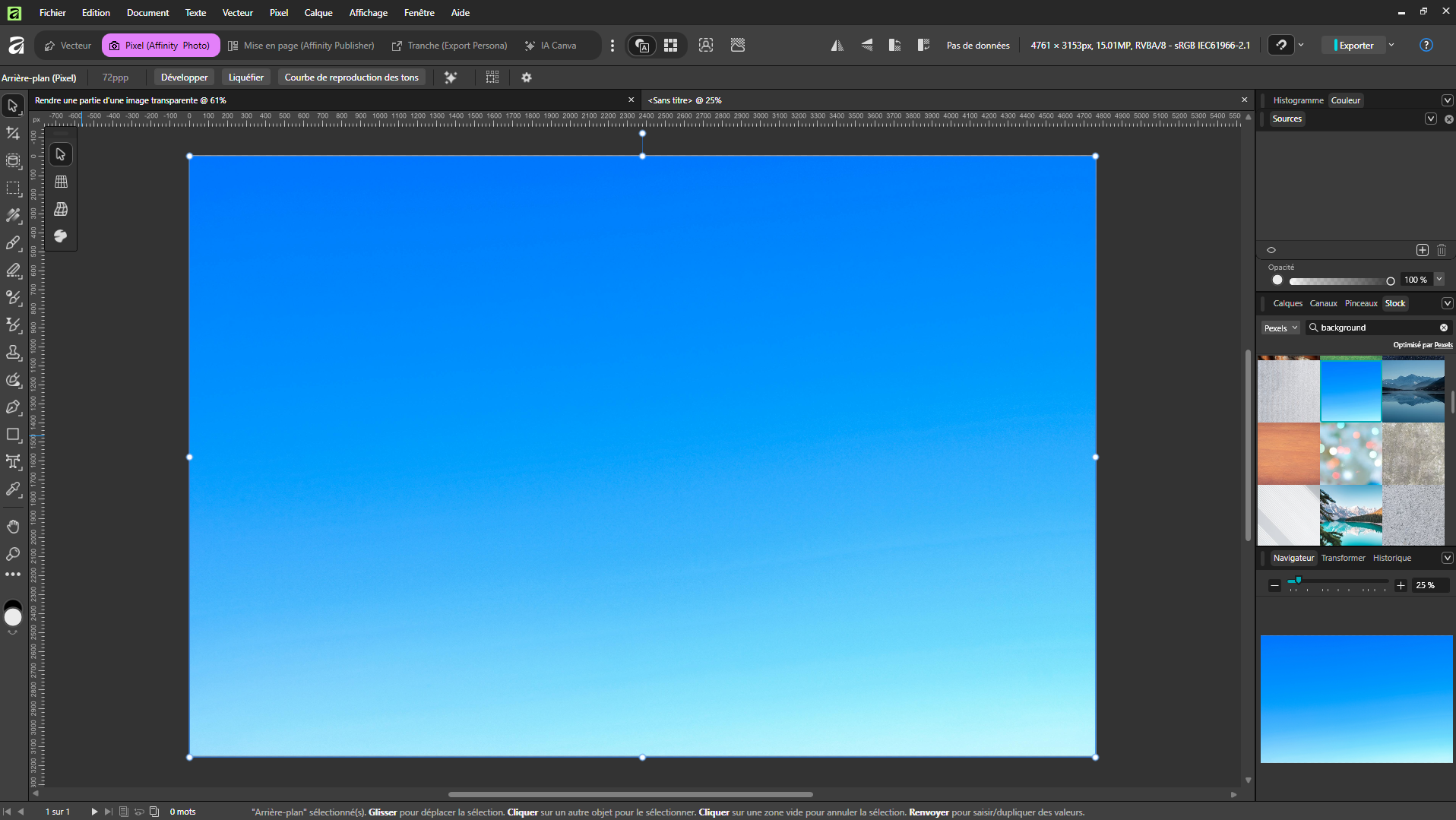Select the Paint Brush tool
This screenshot has width=1456, height=820.
[x=13, y=243]
